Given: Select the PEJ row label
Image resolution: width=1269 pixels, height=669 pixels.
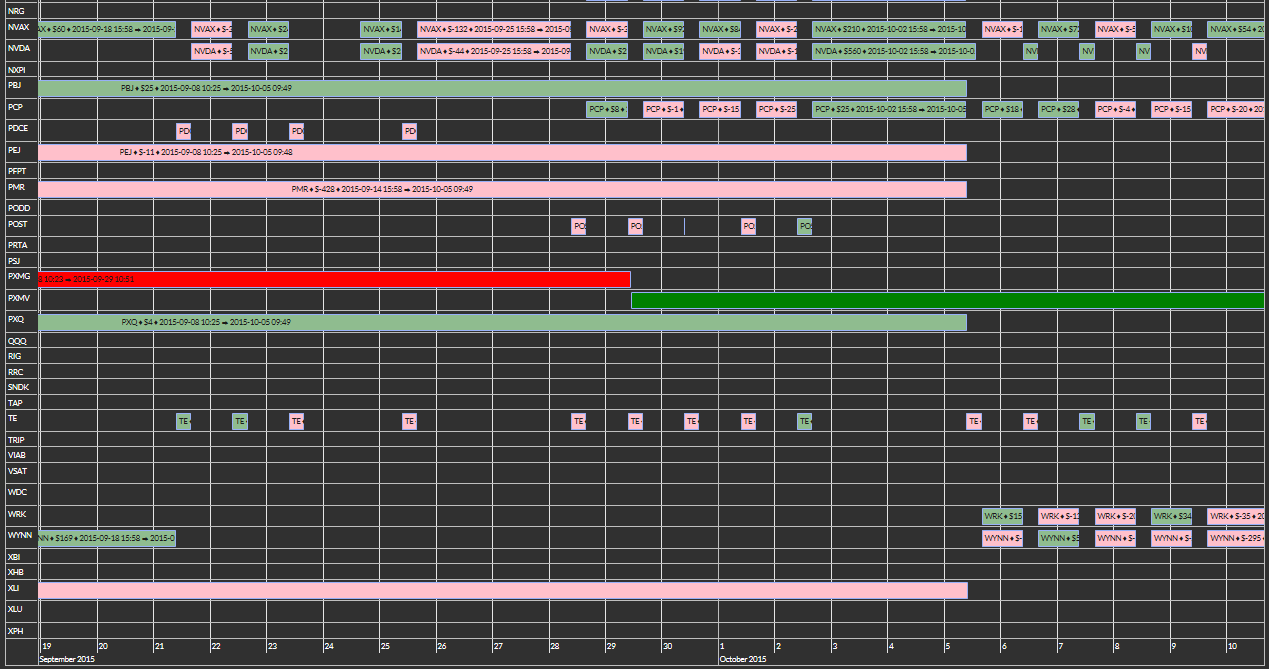Looking at the screenshot, I should [15, 150].
